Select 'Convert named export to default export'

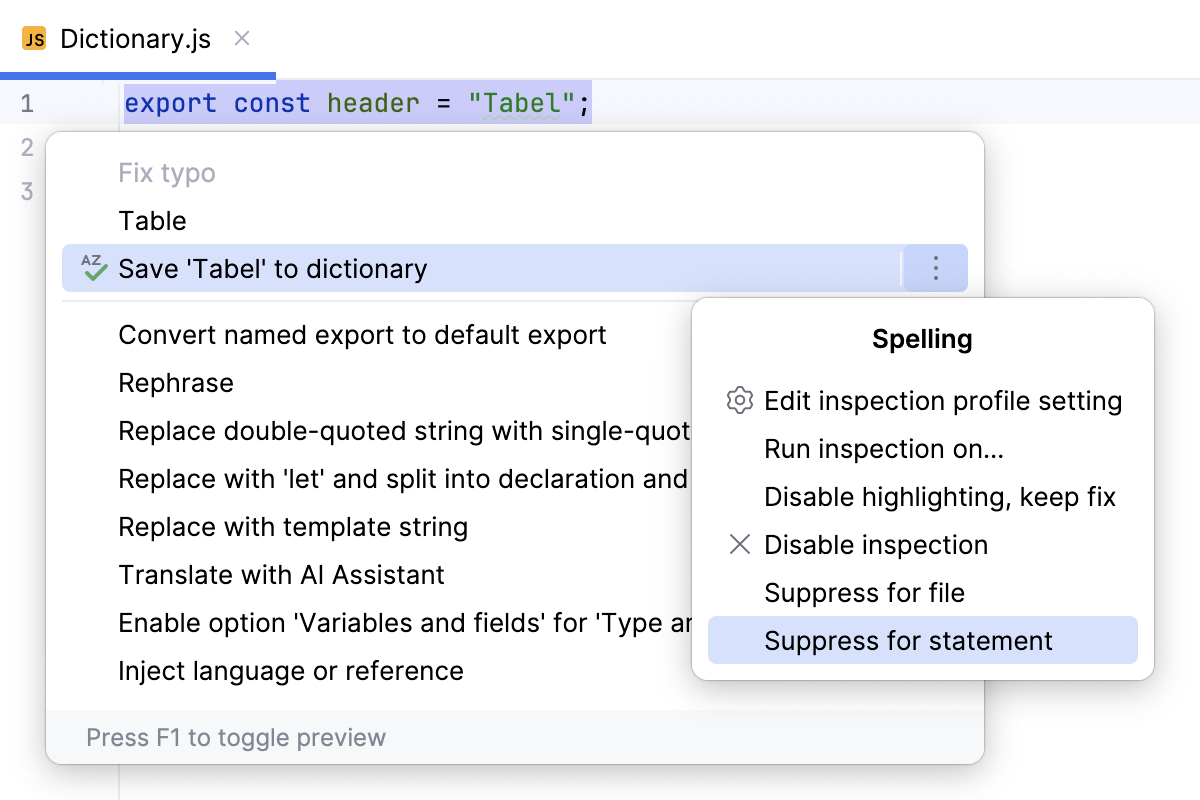coord(362,335)
